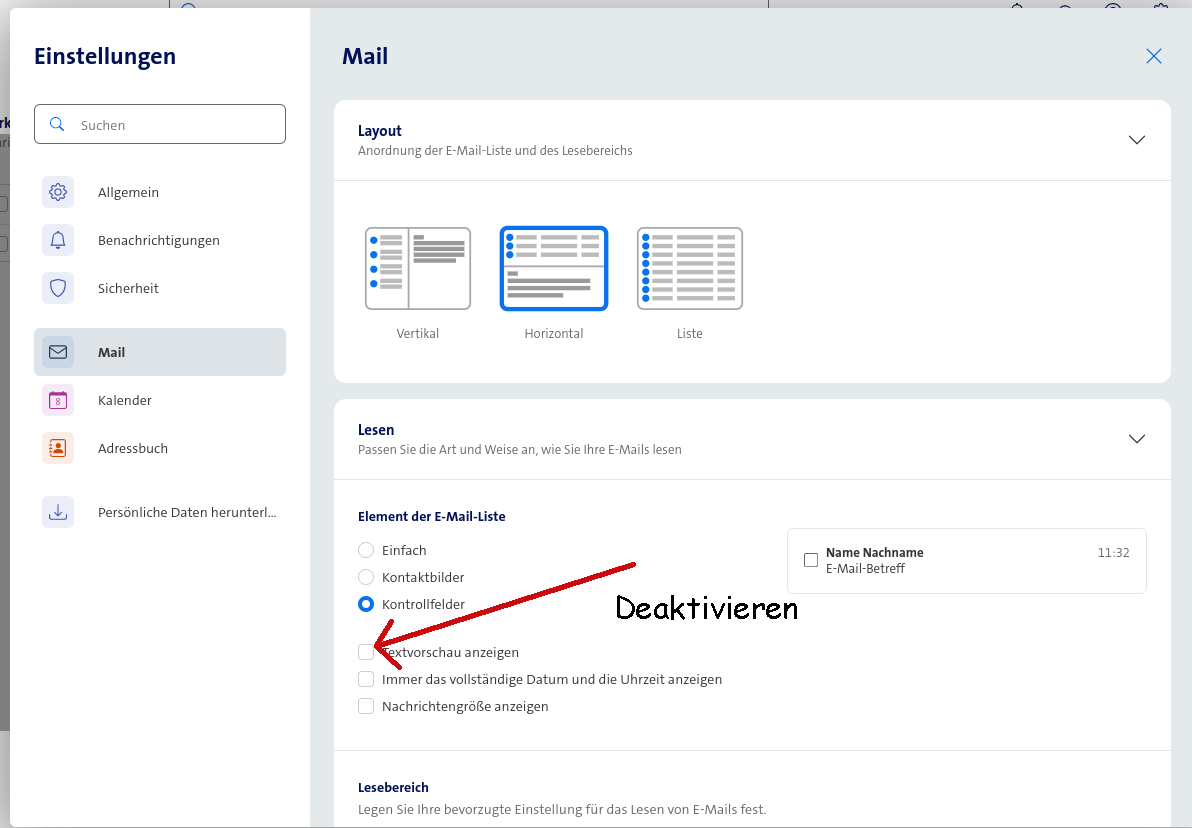Click the download icon for personal data
Viewport: 1192px width, 828px height.
pos(58,512)
